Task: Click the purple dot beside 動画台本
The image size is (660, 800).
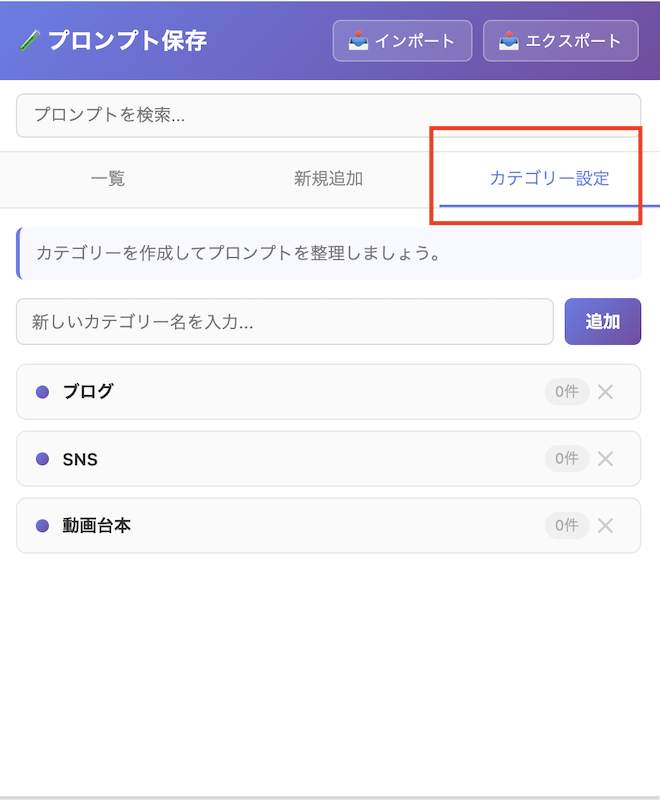Action: click(42, 526)
